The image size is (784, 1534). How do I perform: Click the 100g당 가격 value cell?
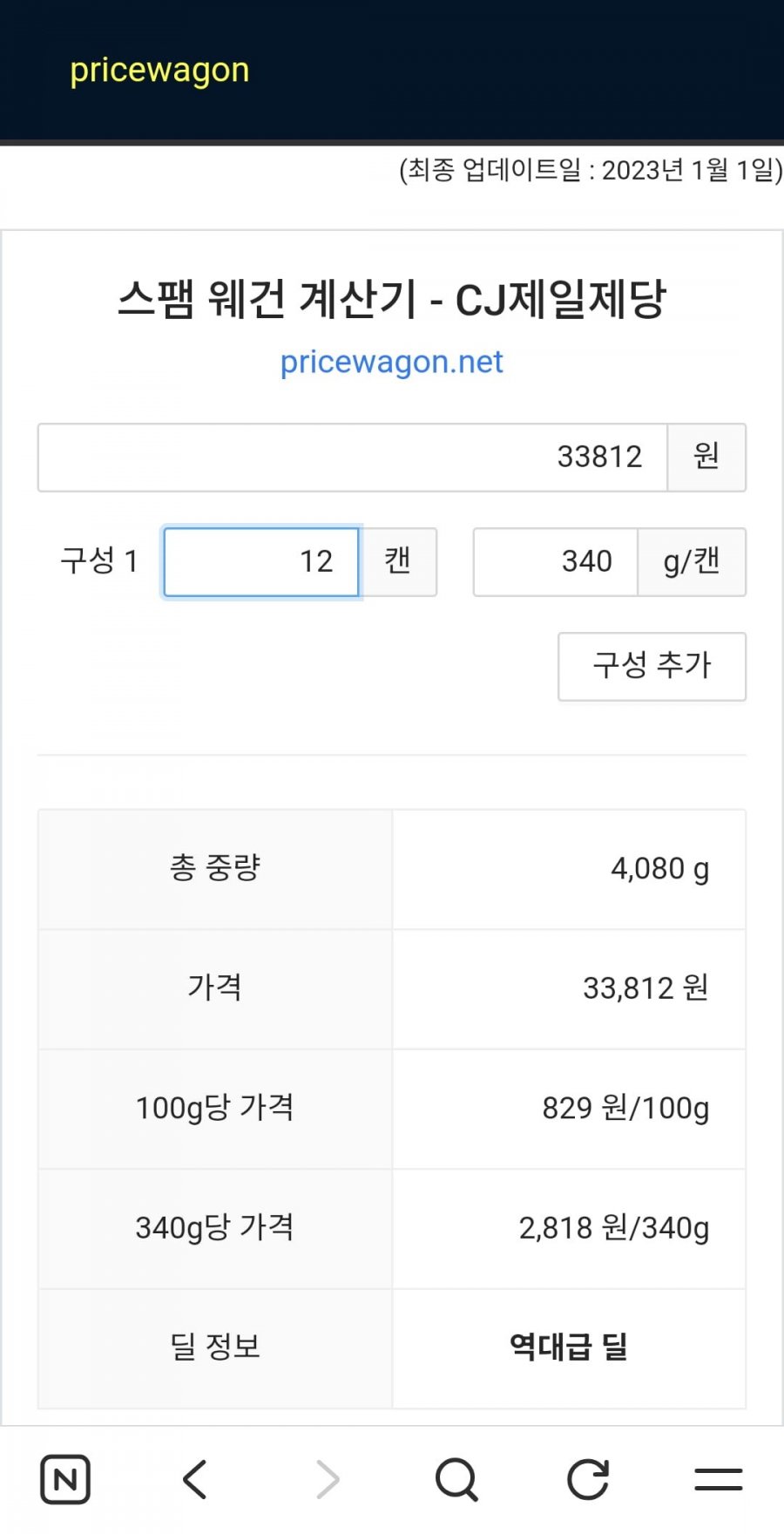tap(625, 1109)
